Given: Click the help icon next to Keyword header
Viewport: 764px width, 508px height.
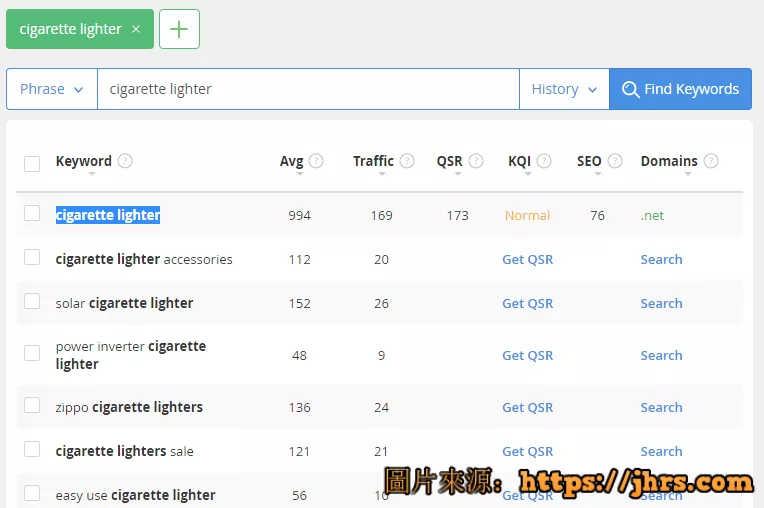Looking at the screenshot, I should [x=125, y=161].
